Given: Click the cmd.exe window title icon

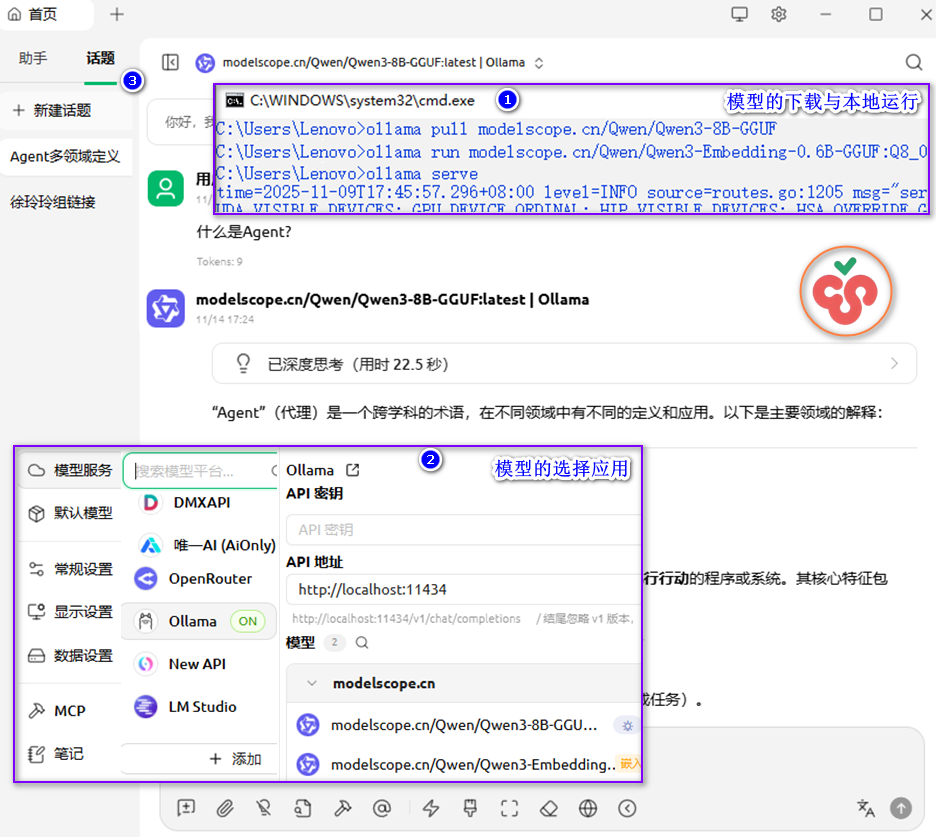Looking at the screenshot, I should [235, 101].
